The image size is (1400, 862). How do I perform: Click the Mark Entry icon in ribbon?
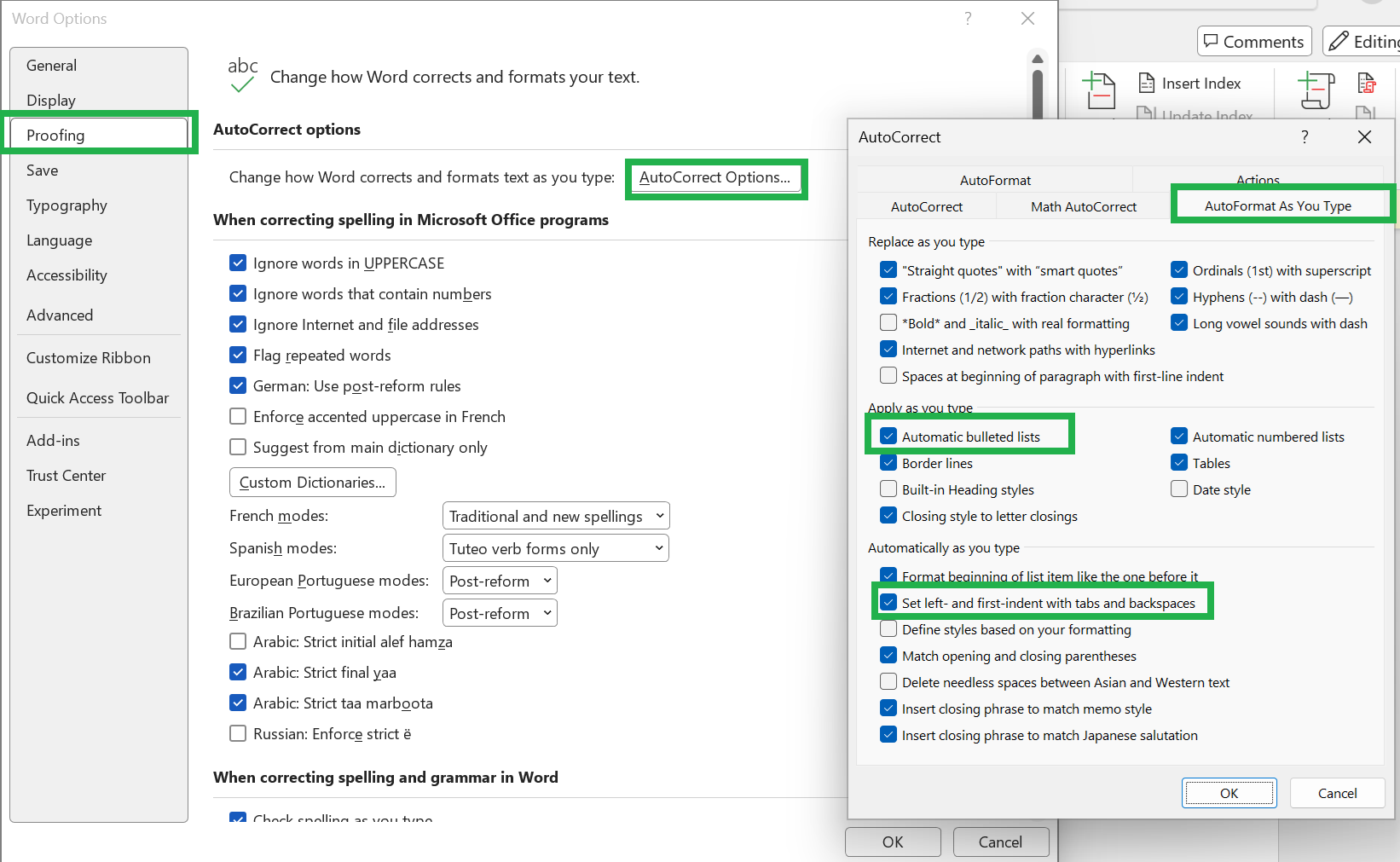click(1099, 90)
